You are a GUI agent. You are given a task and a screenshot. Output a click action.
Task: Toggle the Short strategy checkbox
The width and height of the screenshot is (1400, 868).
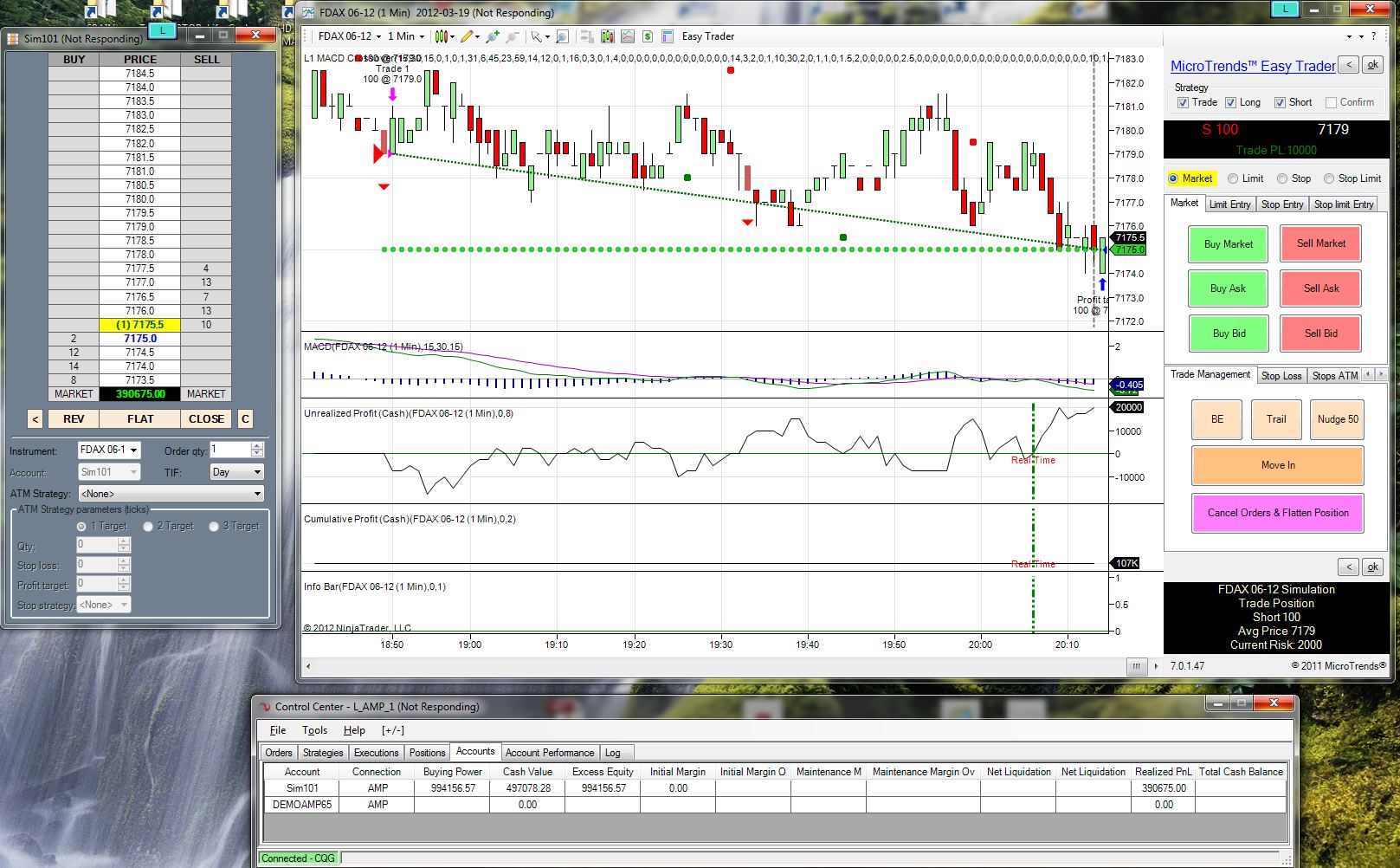(x=1280, y=102)
